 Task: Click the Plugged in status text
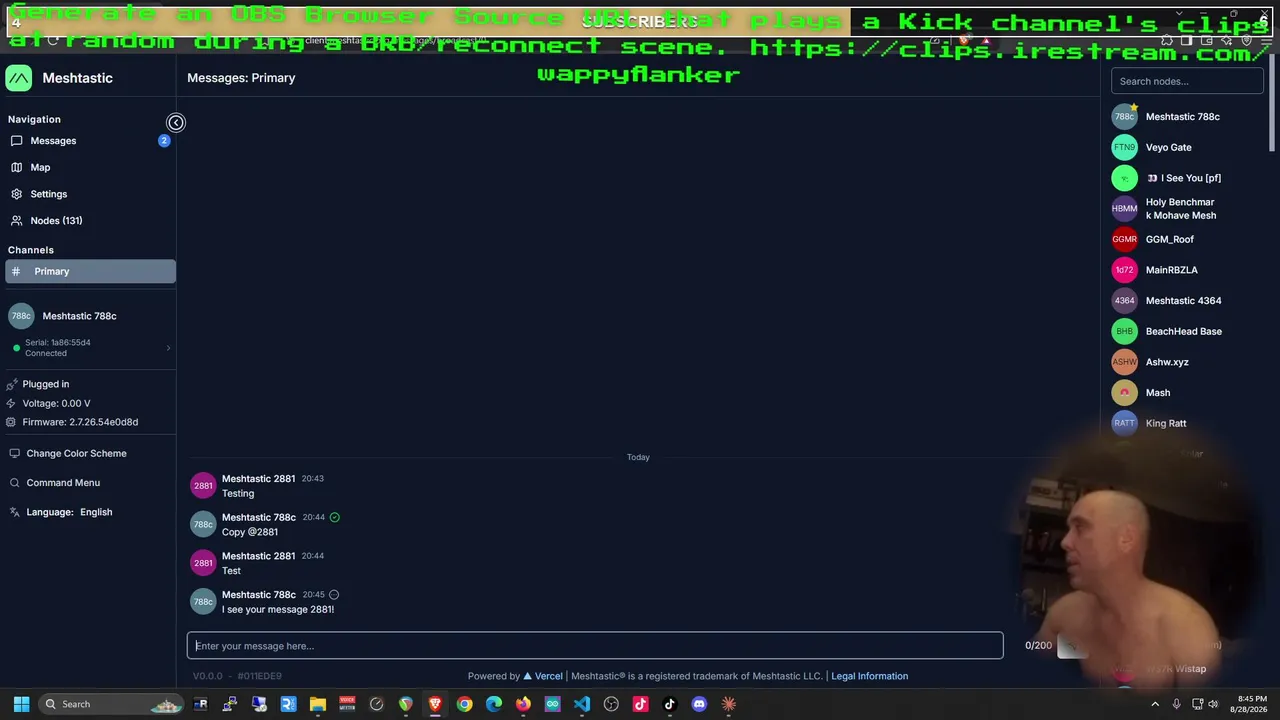coord(46,384)
